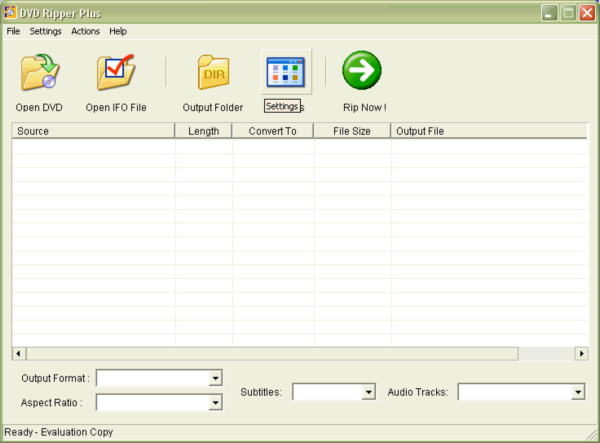This screenshot has height=443, width=600.
Task: Open the Settings toolbar icon
Action: tap(285, 72)
